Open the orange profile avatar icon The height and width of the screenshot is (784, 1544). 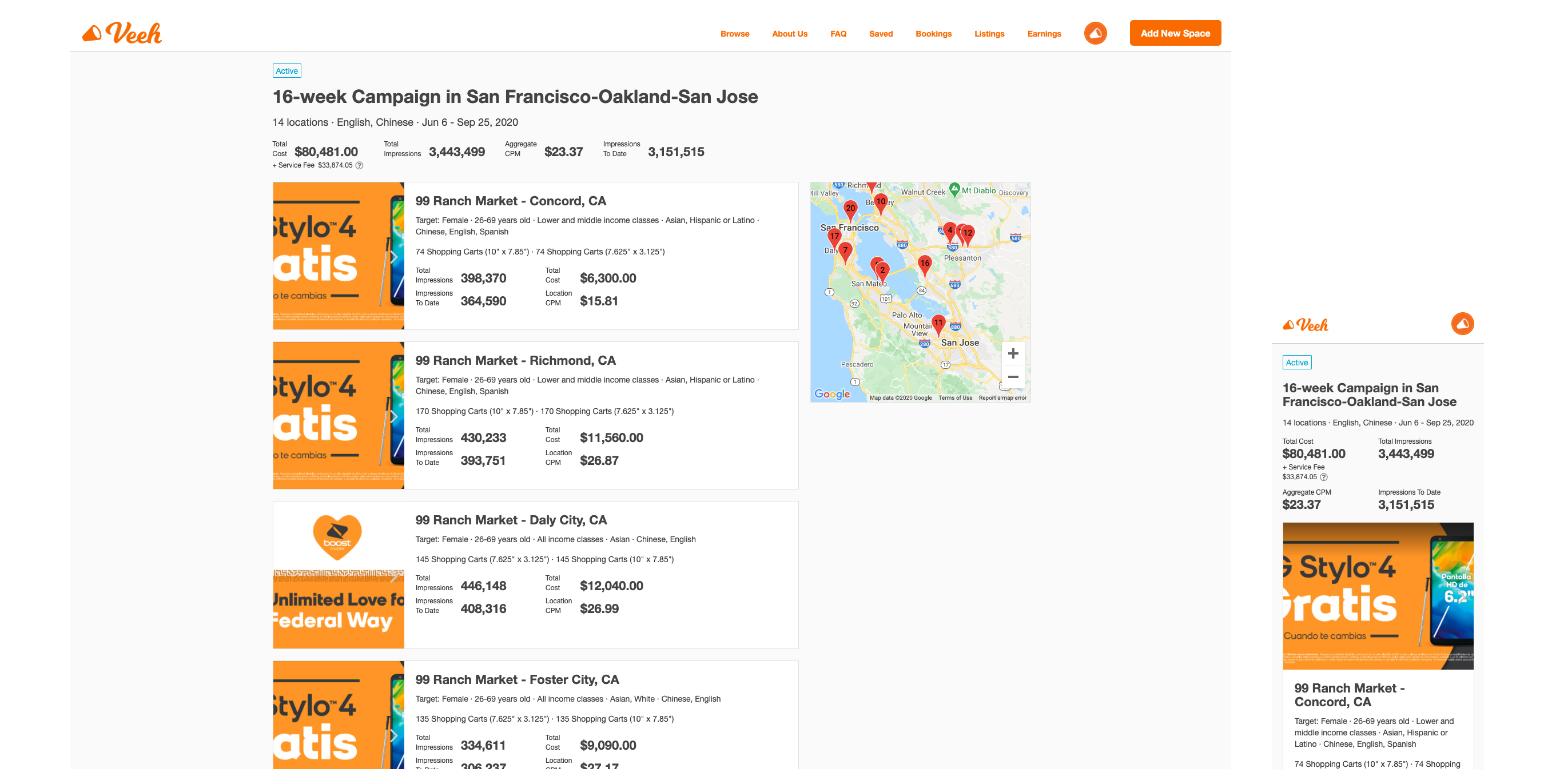(x=1095, y=34)
